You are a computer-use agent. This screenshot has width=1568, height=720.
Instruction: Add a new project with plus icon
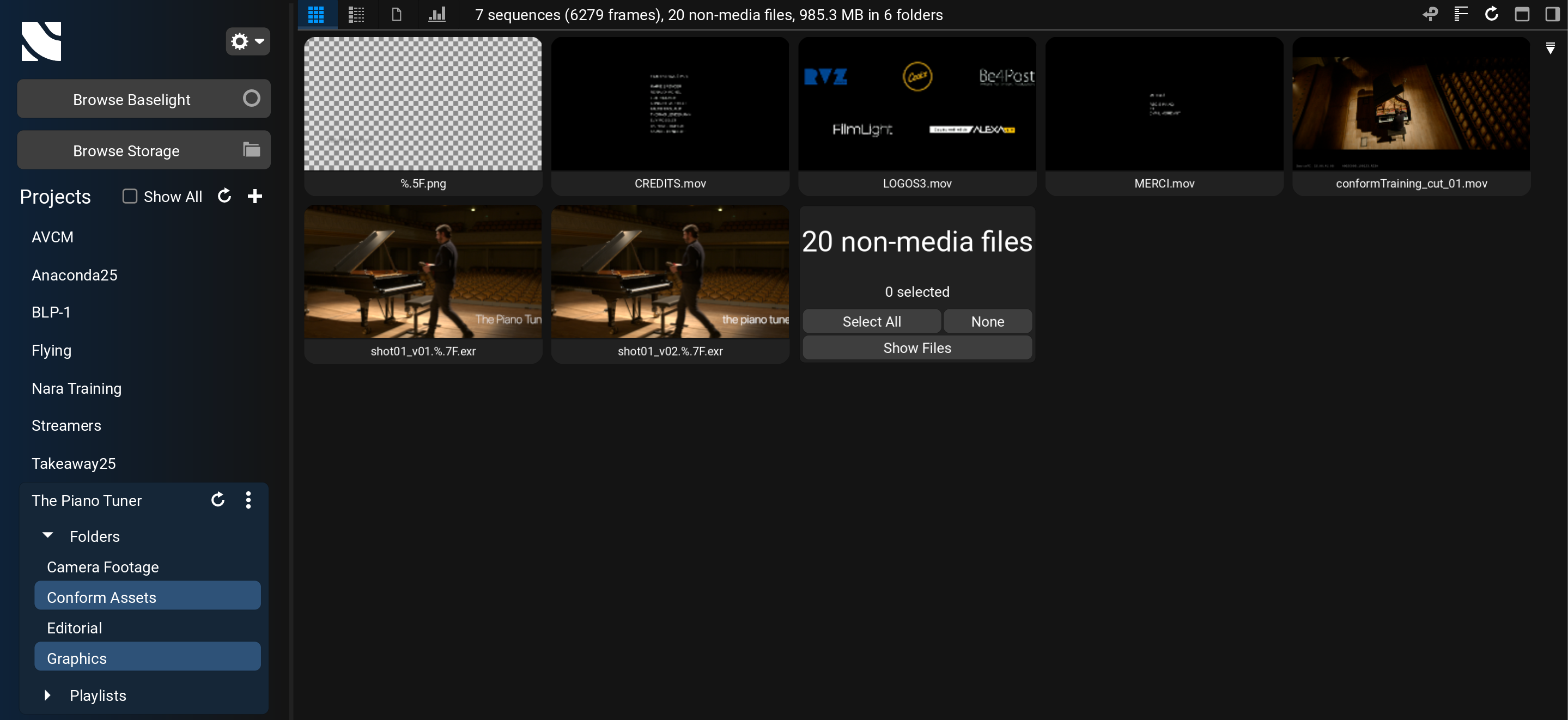click(x=255, y=196)
